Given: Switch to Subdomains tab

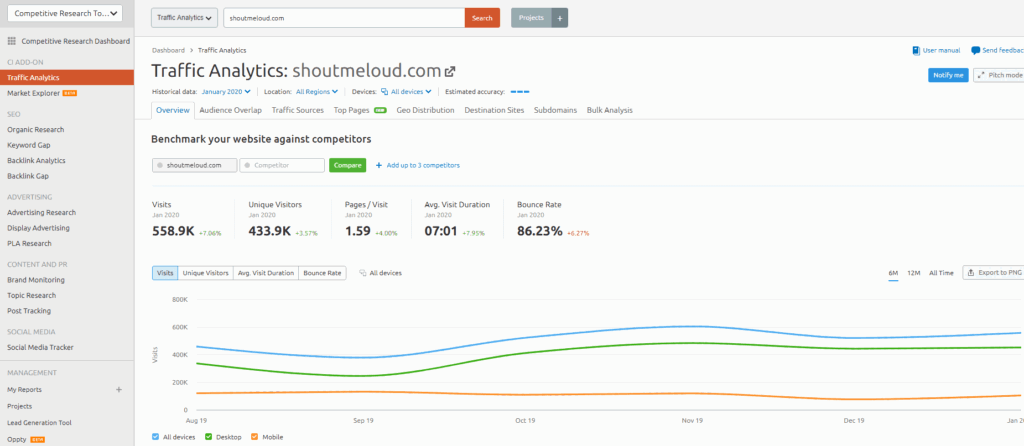Looking at the screenshot, I should pyautogui.click(x=555, y=110).
